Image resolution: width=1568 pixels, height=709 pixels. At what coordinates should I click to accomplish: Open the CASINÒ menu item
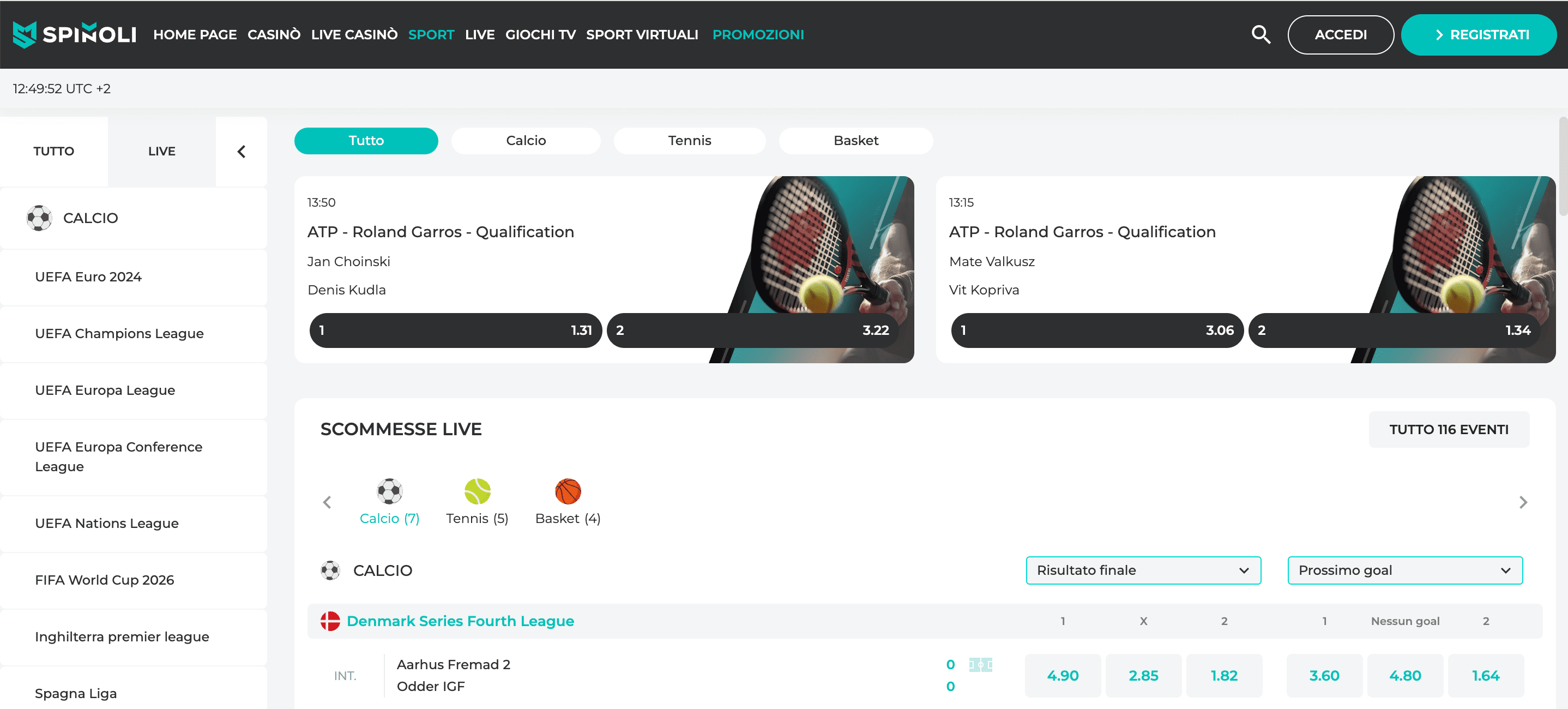tap(274, 35)
